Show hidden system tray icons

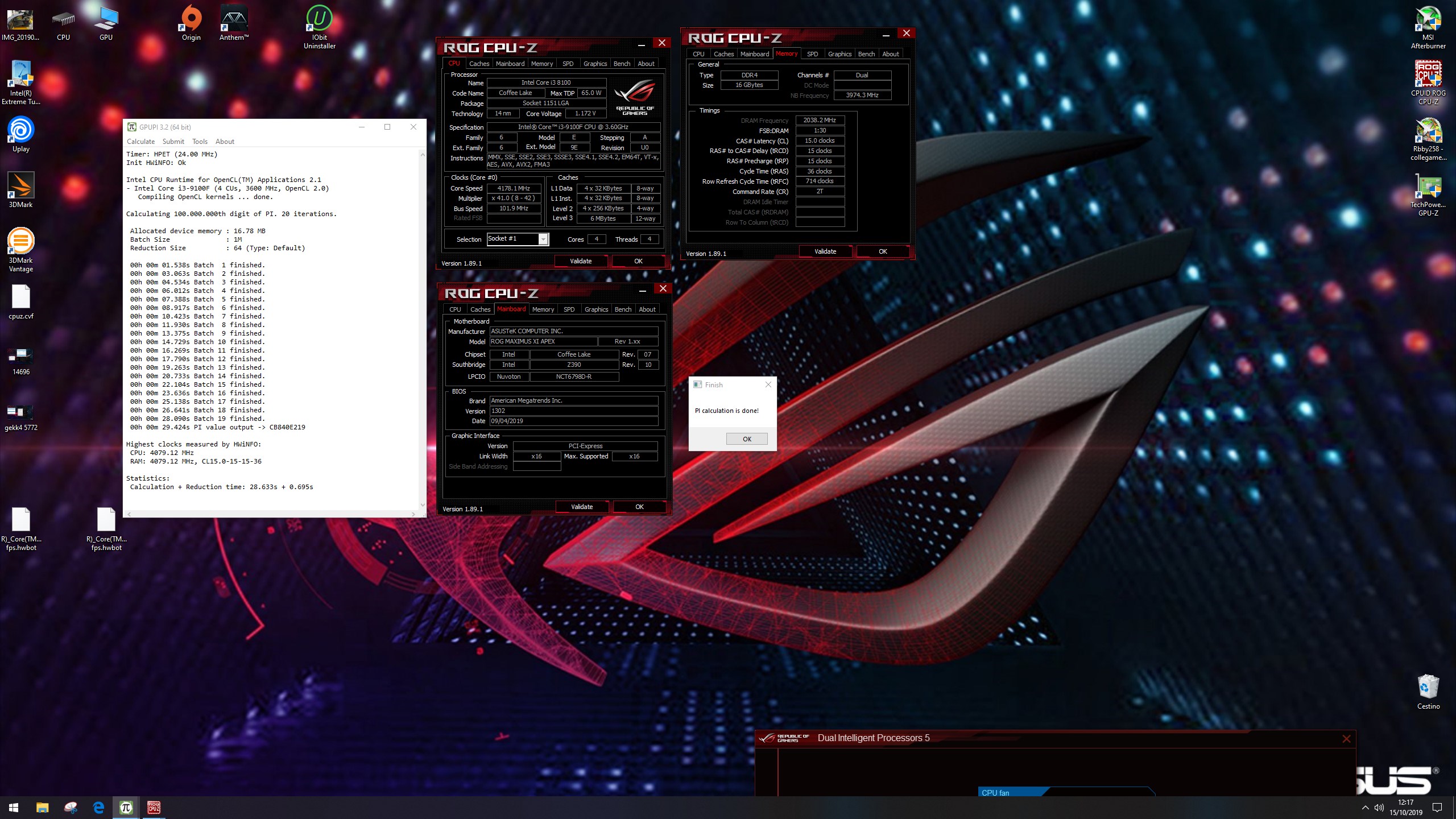(x=1365, y=808)
